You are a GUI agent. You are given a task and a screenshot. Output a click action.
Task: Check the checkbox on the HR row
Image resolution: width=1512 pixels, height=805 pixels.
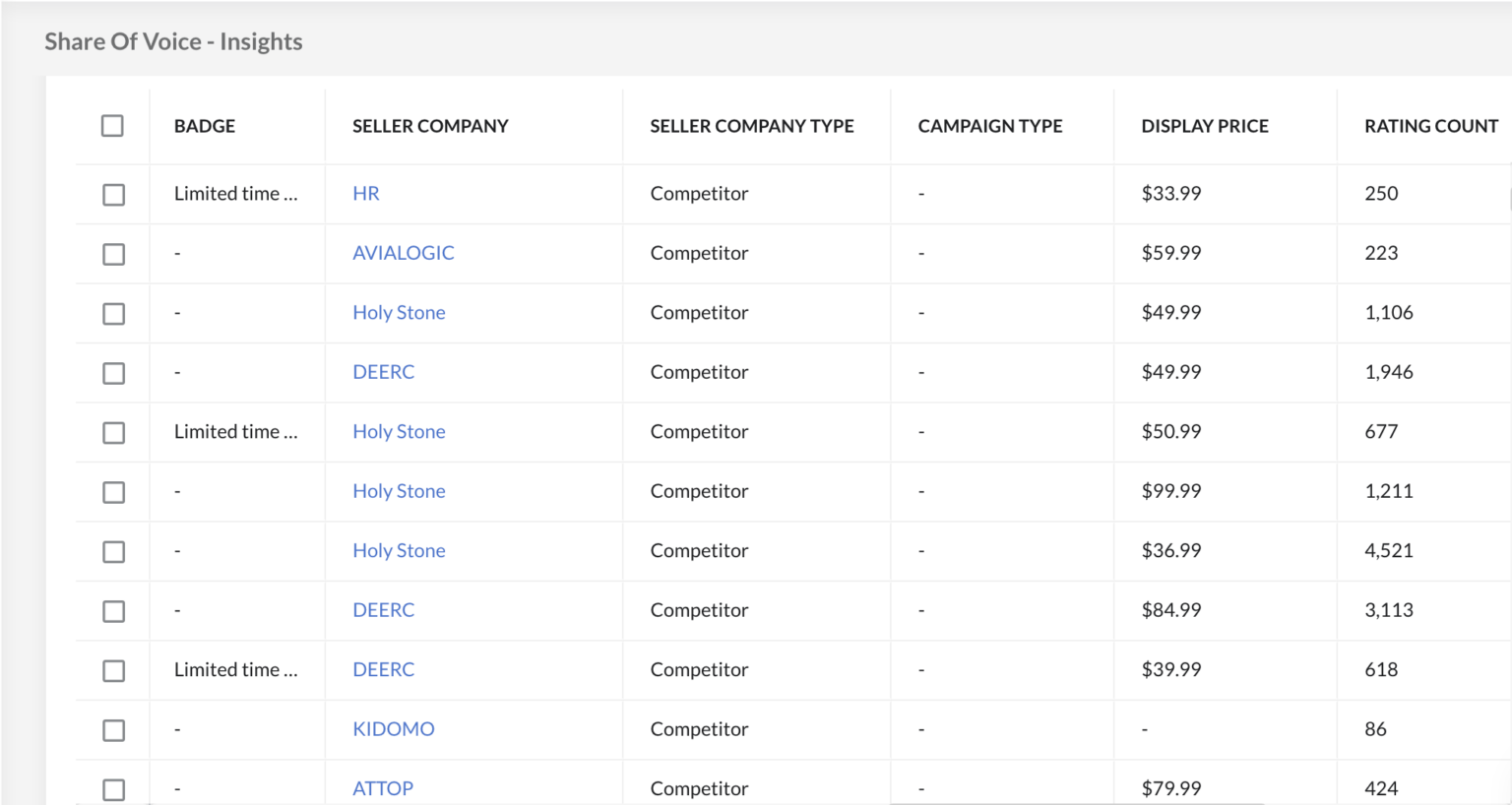coord(112,194)
